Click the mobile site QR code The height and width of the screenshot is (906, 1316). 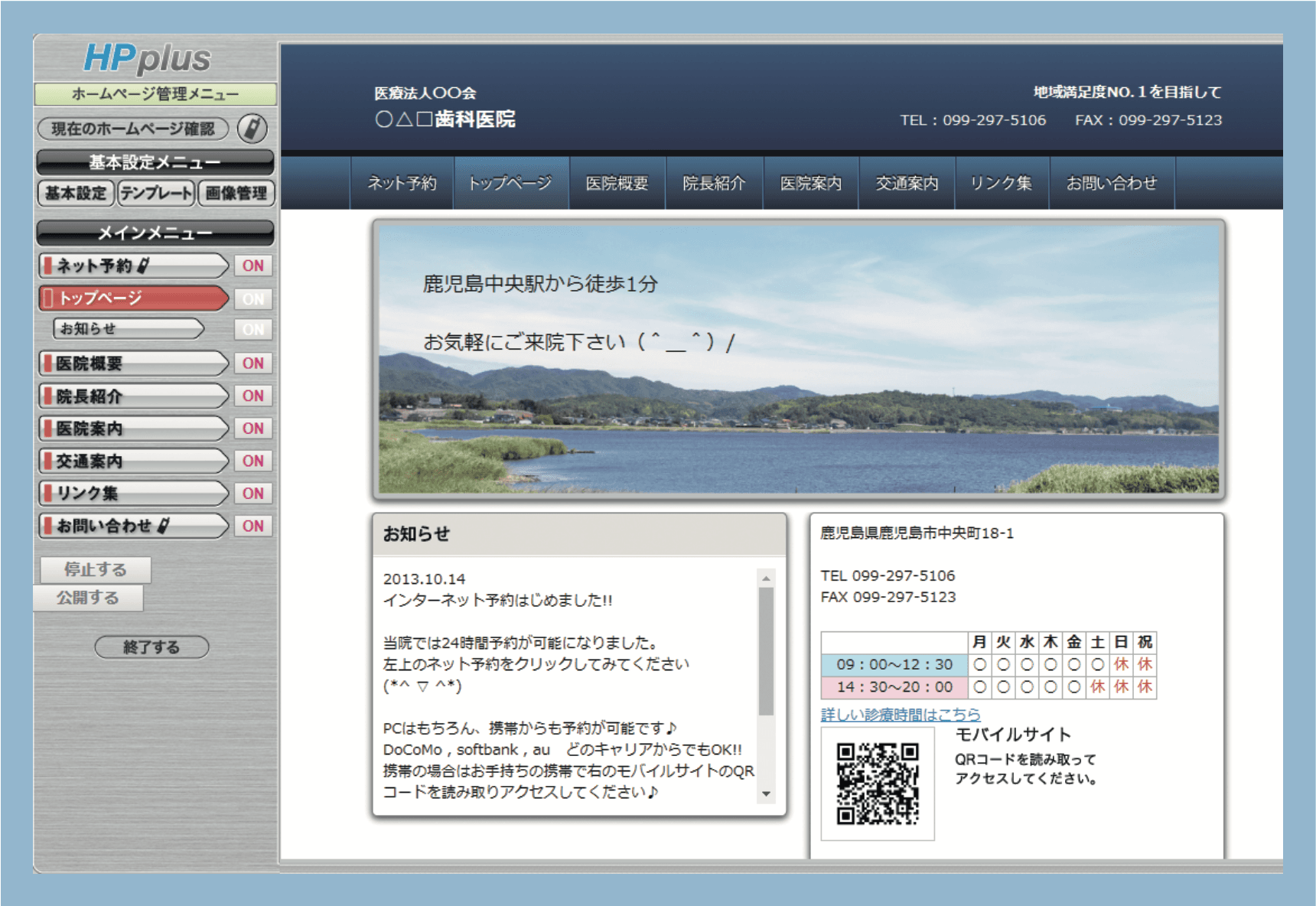[x=878, y=784]
